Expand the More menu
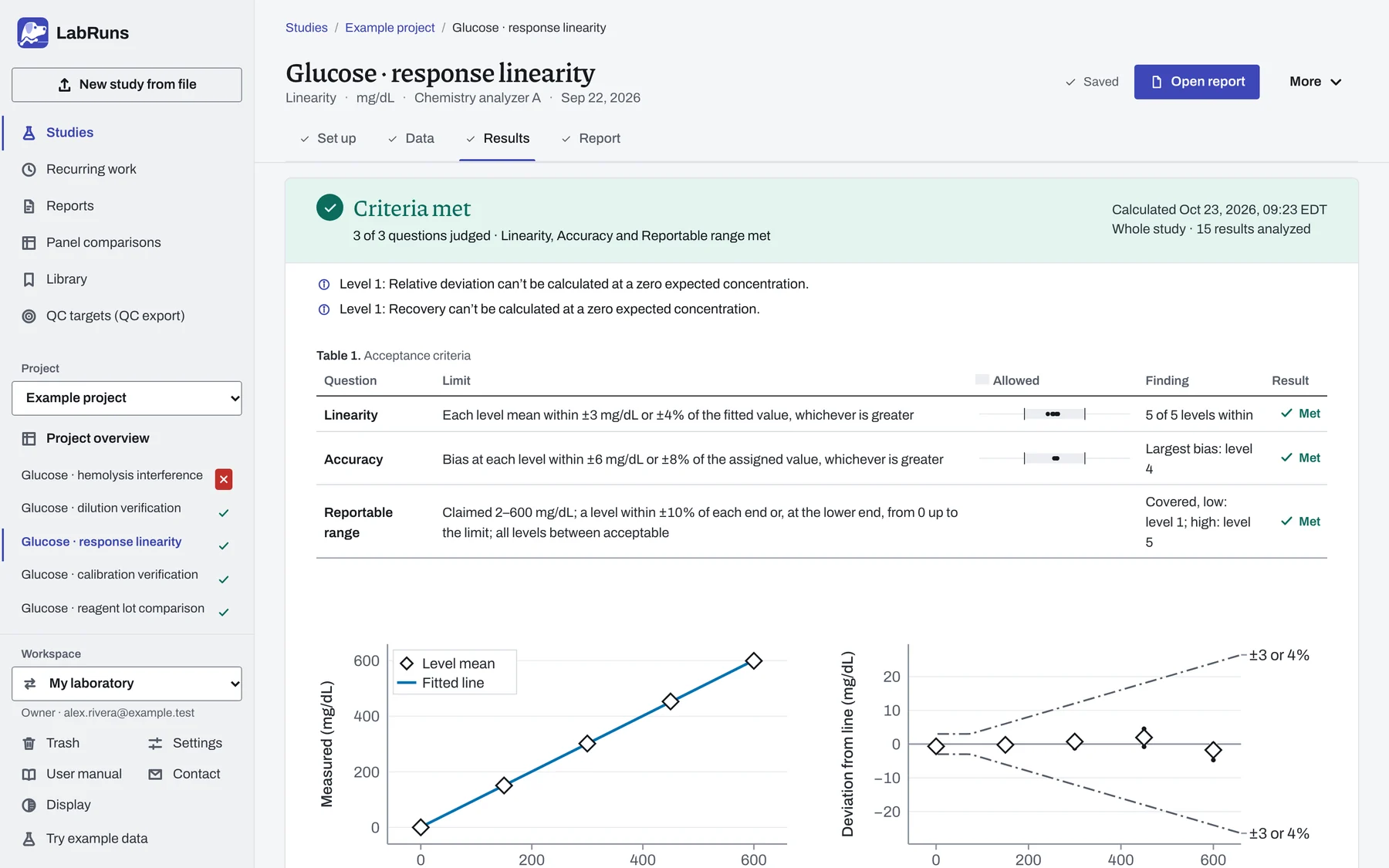This screenshot has height=868, width=1389. point(1315,82)
